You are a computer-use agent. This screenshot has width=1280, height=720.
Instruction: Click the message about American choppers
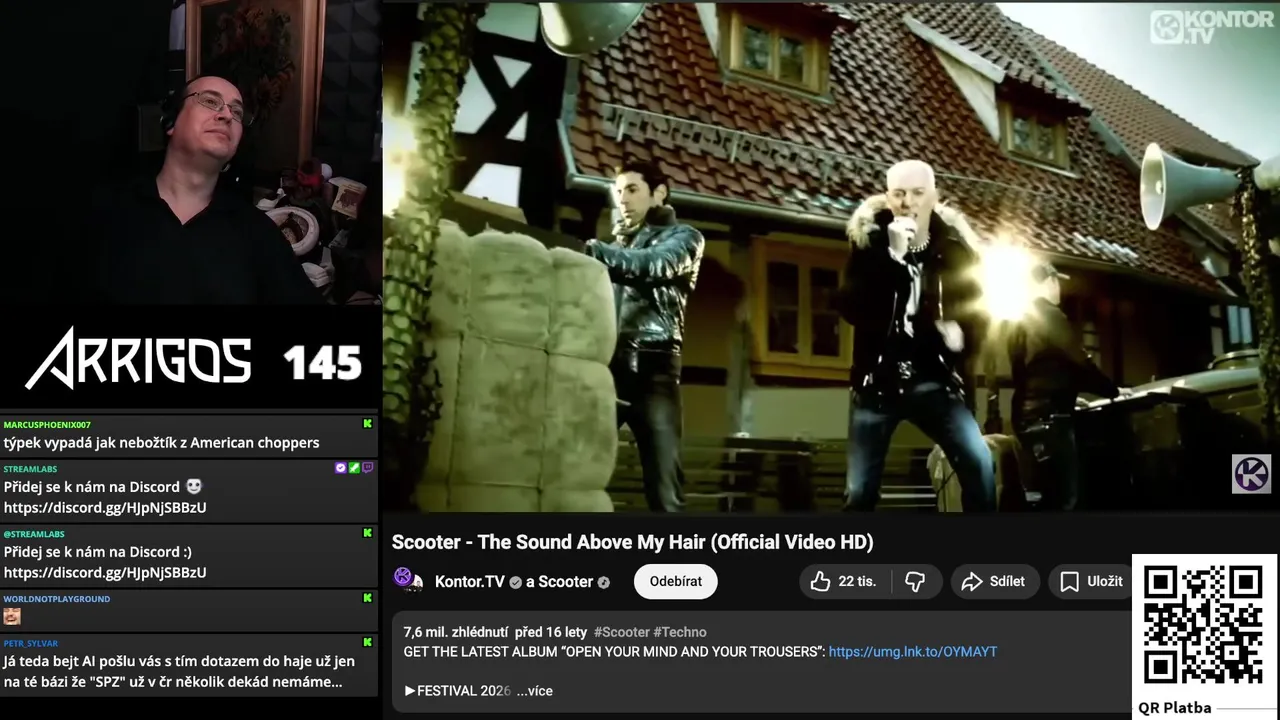pos(161,443)
